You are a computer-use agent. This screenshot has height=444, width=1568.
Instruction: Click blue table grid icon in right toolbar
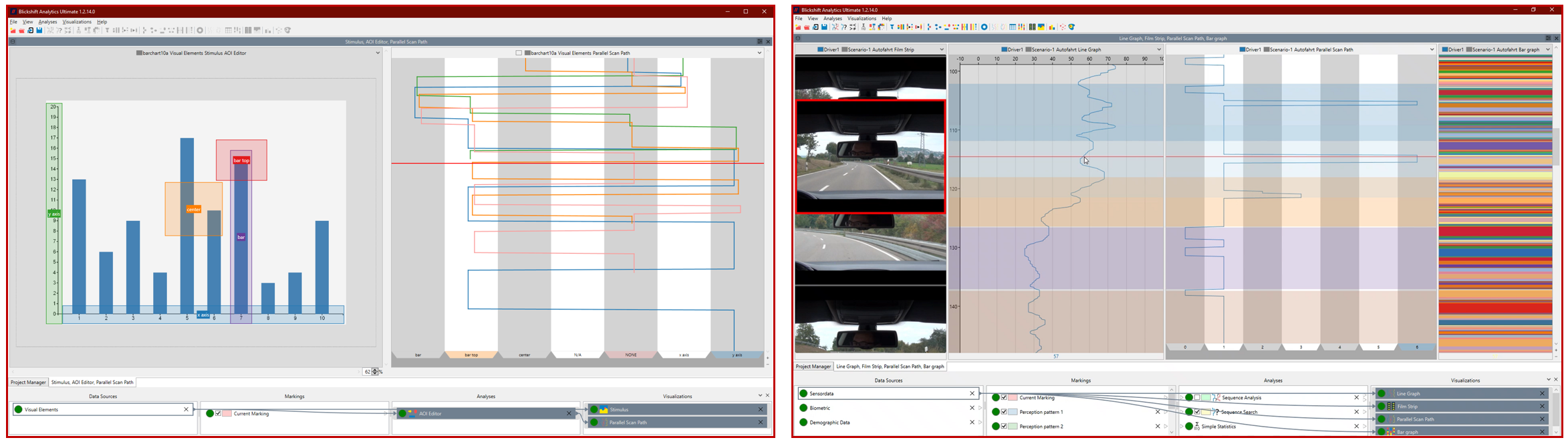point(1013,27)
